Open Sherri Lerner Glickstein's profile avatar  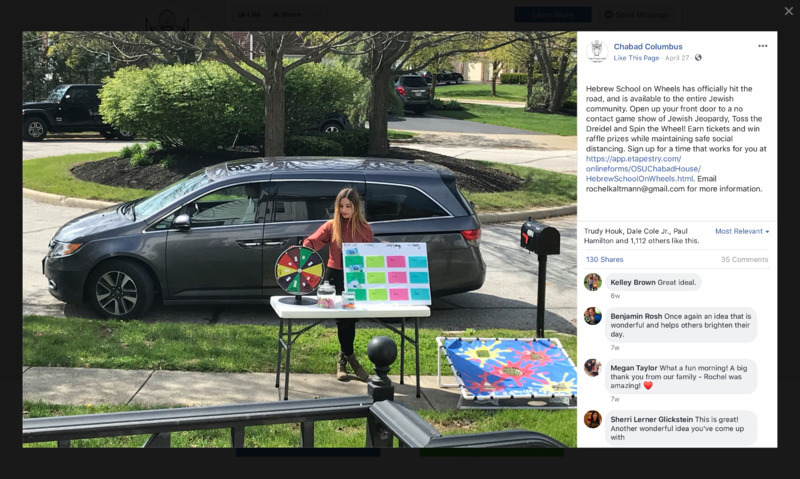[593, 419]
